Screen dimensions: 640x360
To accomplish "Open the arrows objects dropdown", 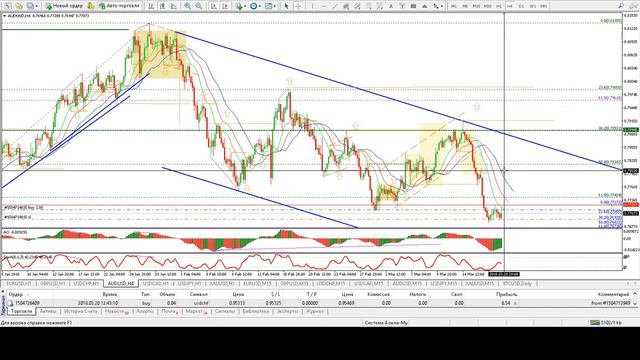I will coord(438,6).
